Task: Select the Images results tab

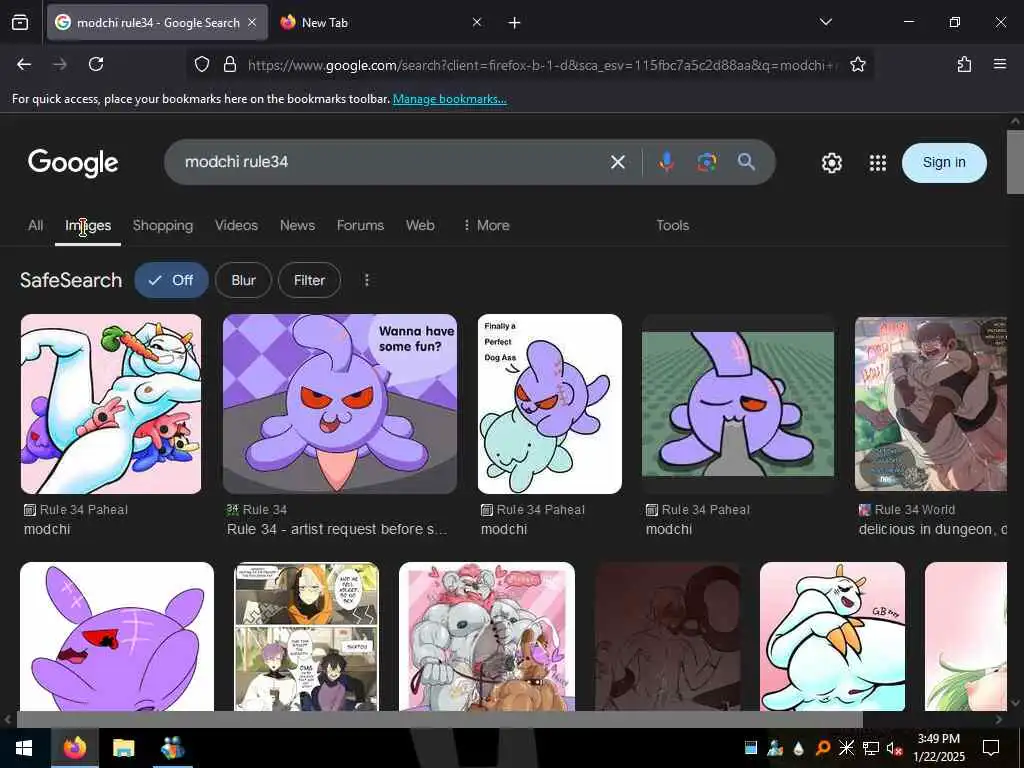Action: point(88,225)
